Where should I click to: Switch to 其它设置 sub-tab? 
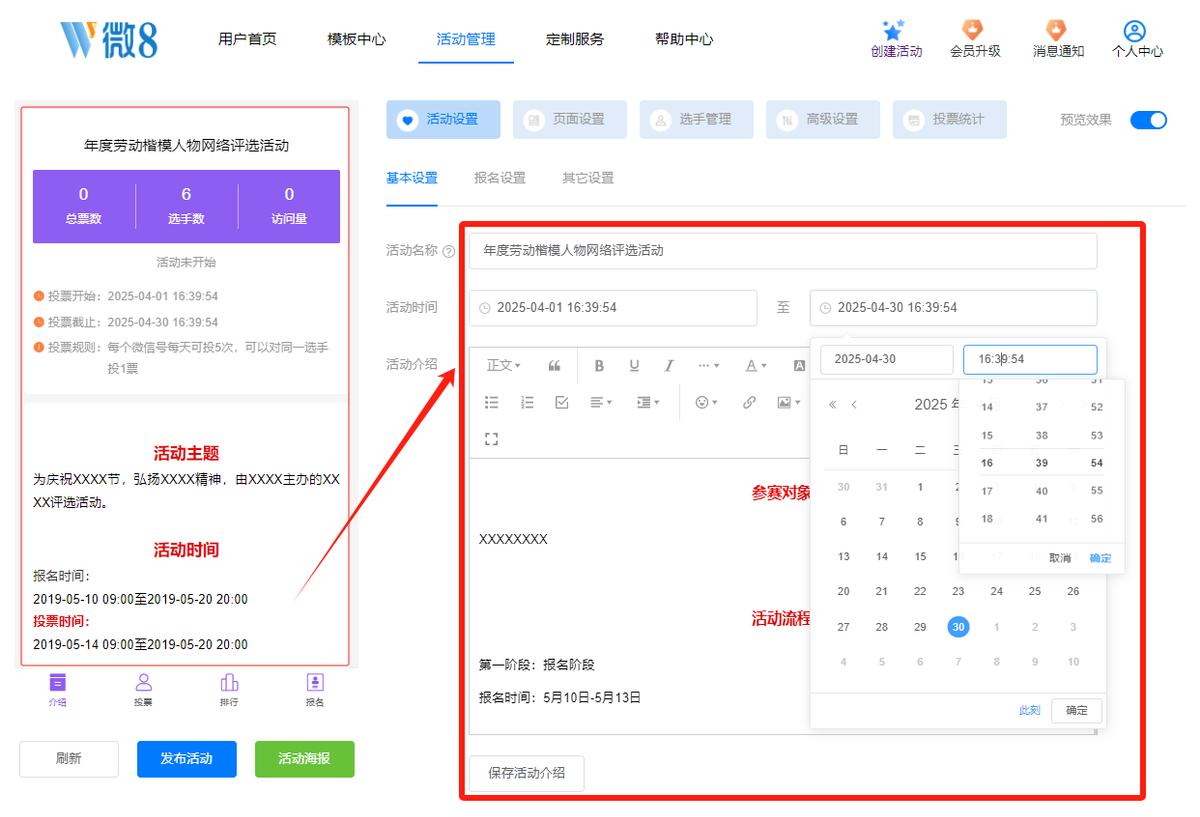588,178
